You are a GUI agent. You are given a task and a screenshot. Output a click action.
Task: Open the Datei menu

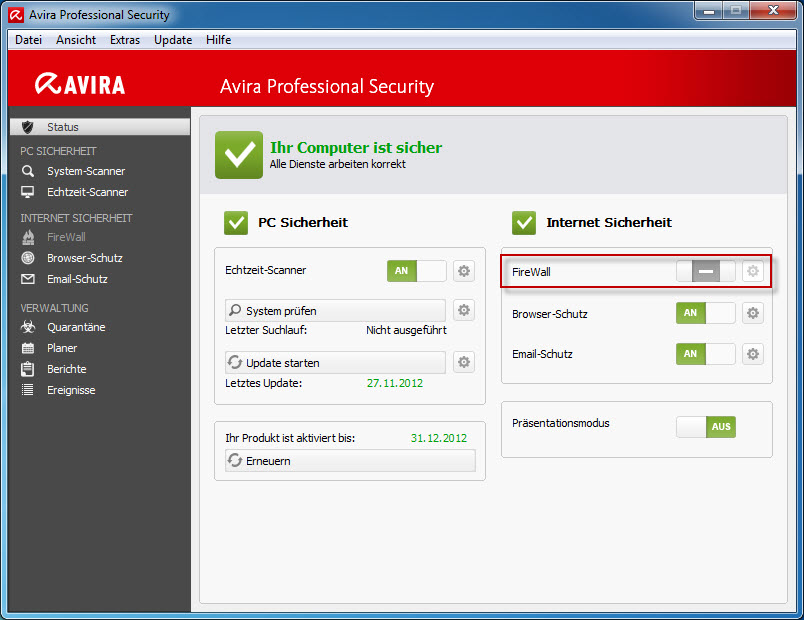click(28, 40)
